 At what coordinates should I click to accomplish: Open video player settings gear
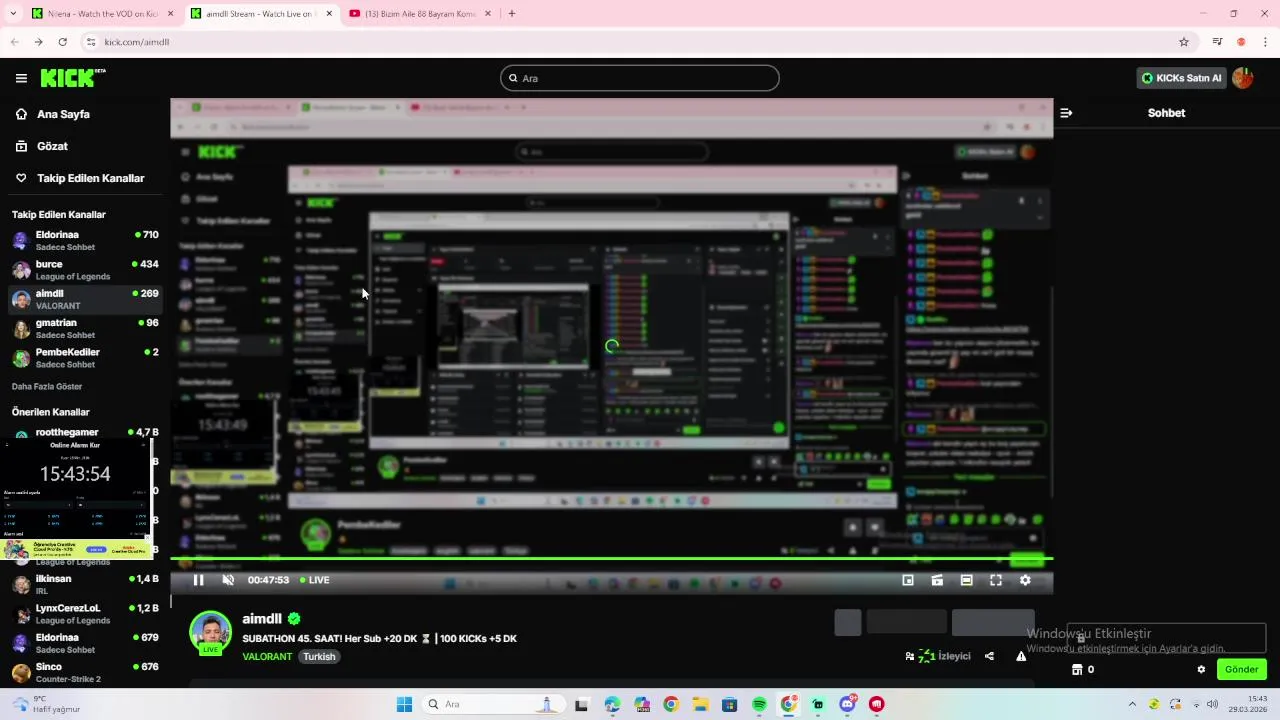(1025, 580)
